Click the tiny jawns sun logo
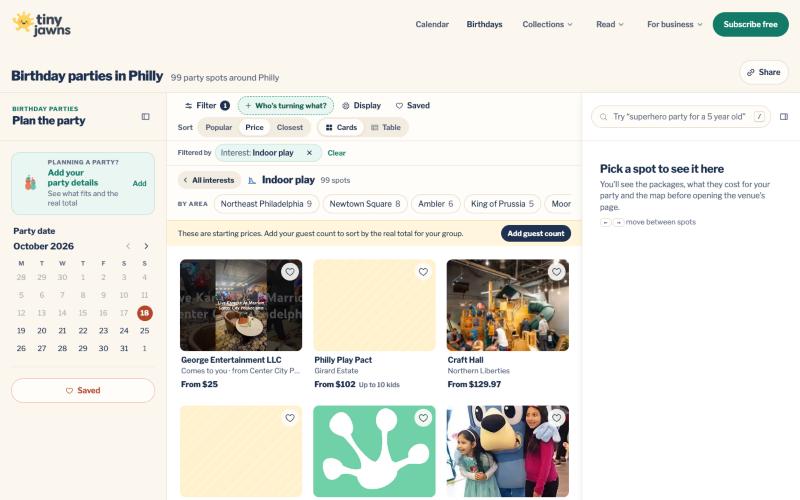The height and width of the screenshot is (500, 800). 41,24
